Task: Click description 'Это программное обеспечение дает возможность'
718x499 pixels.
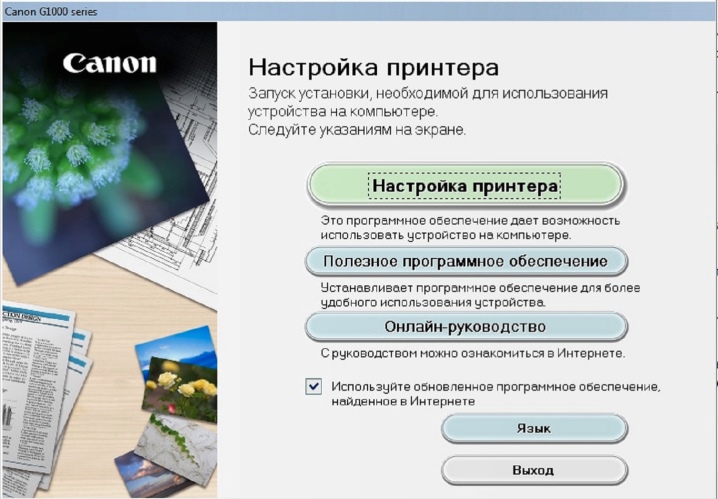Action: click(470, 220)
